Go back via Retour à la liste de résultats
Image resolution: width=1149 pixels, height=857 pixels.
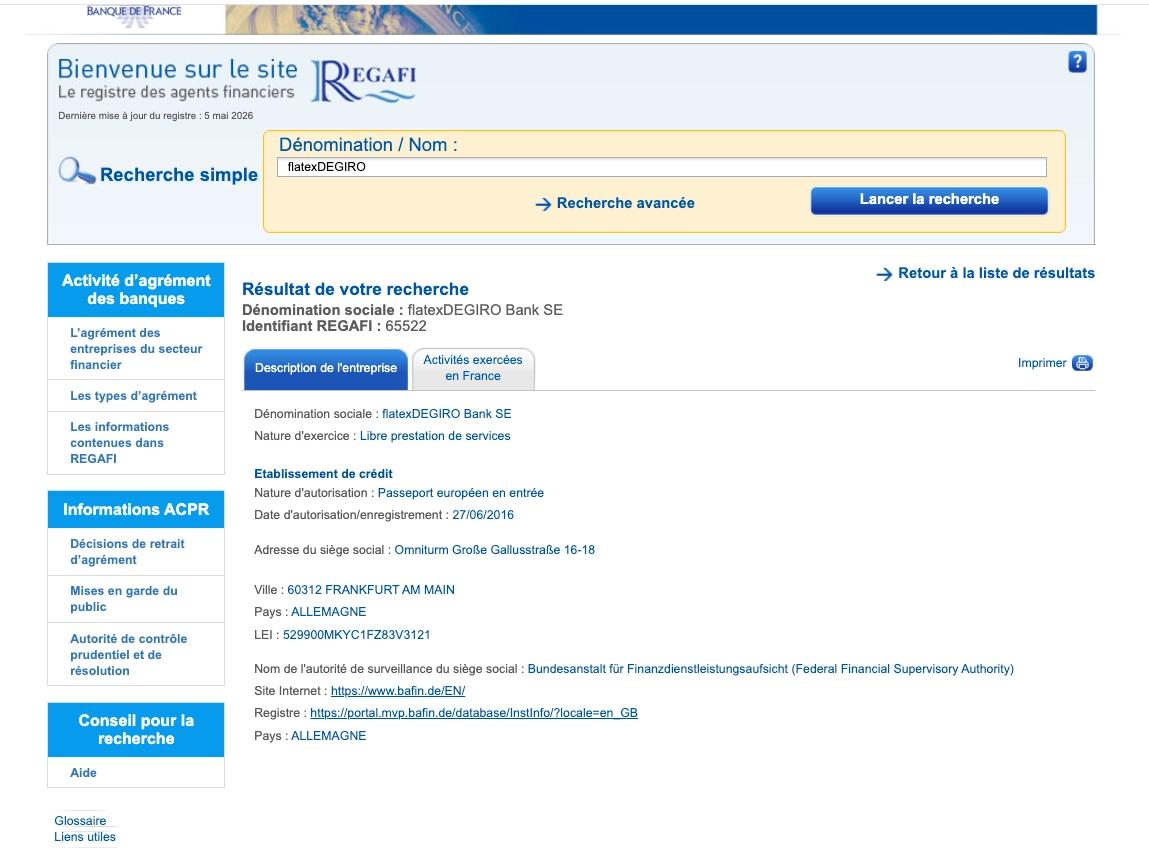(x=996, y=273)
